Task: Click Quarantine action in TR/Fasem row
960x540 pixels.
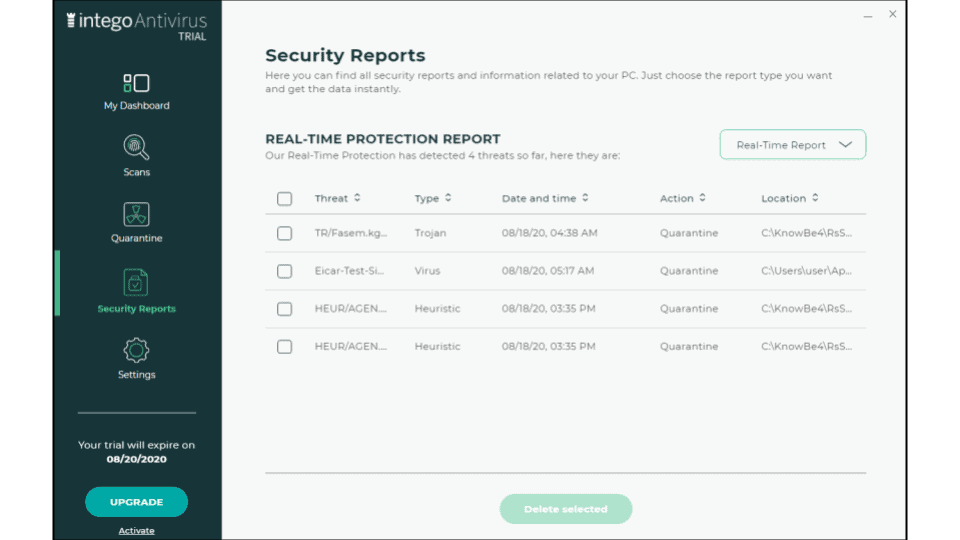Action: click(689, 233)
